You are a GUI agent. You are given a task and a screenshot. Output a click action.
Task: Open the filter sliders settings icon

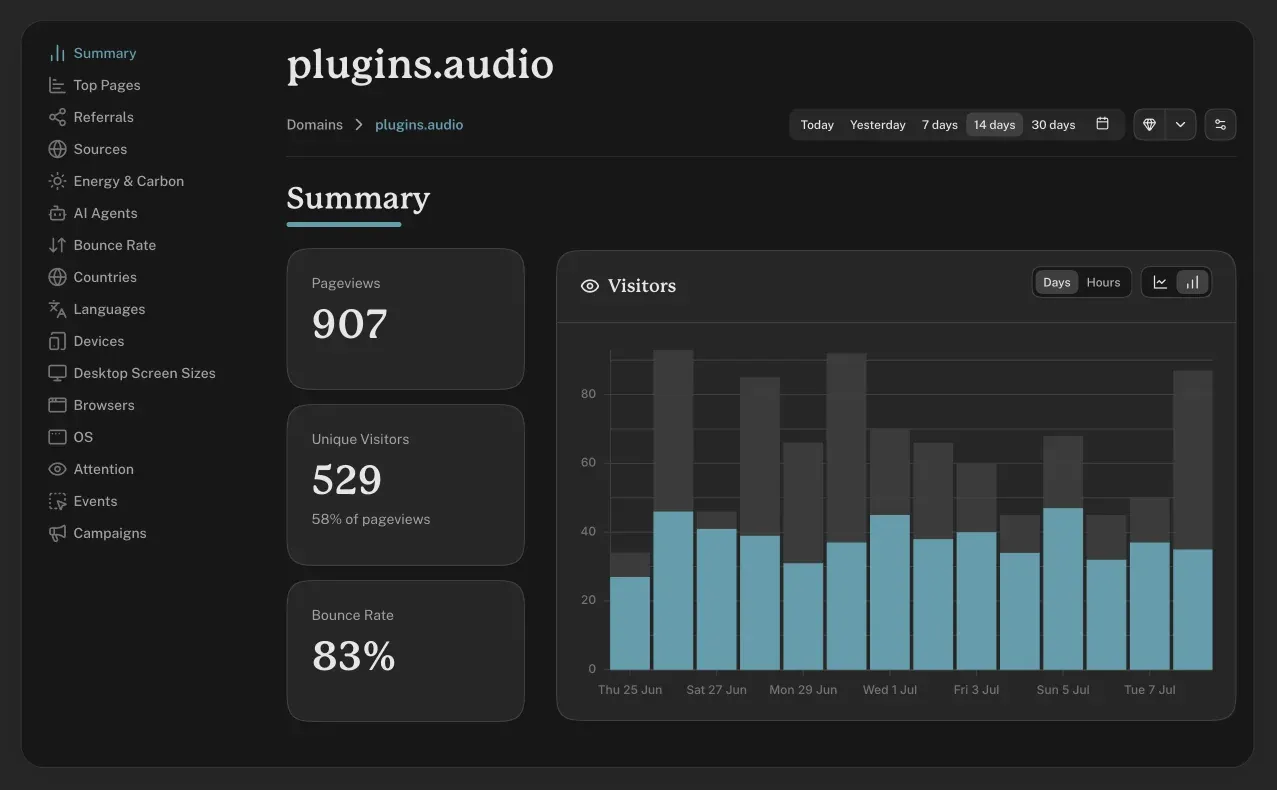click(x=1220, y=124)
